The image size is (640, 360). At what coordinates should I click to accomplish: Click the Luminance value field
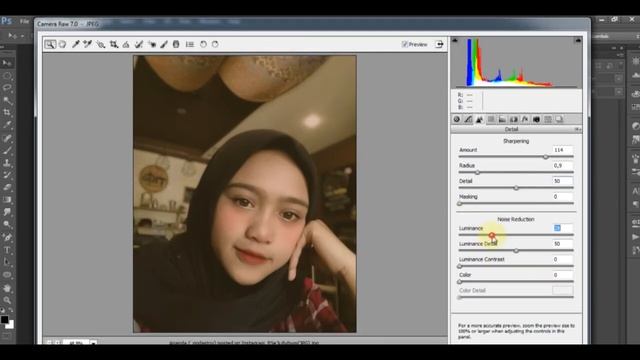(562, 228)
